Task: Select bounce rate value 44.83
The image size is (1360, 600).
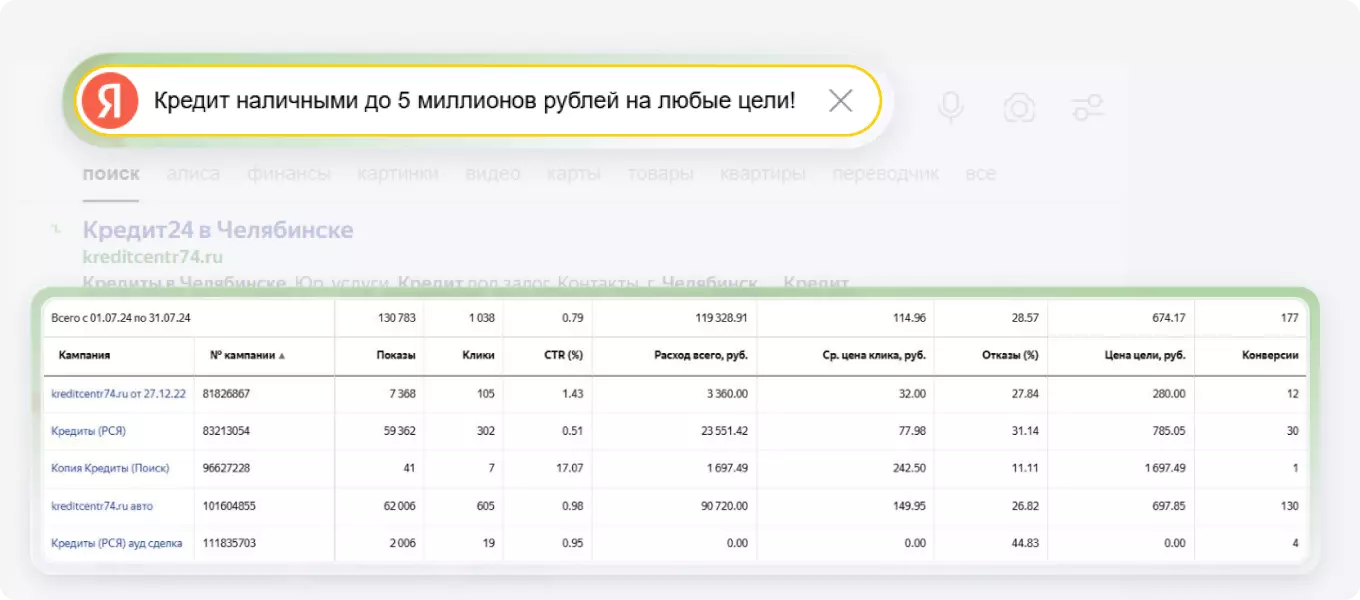Action: click(1024, 543)
